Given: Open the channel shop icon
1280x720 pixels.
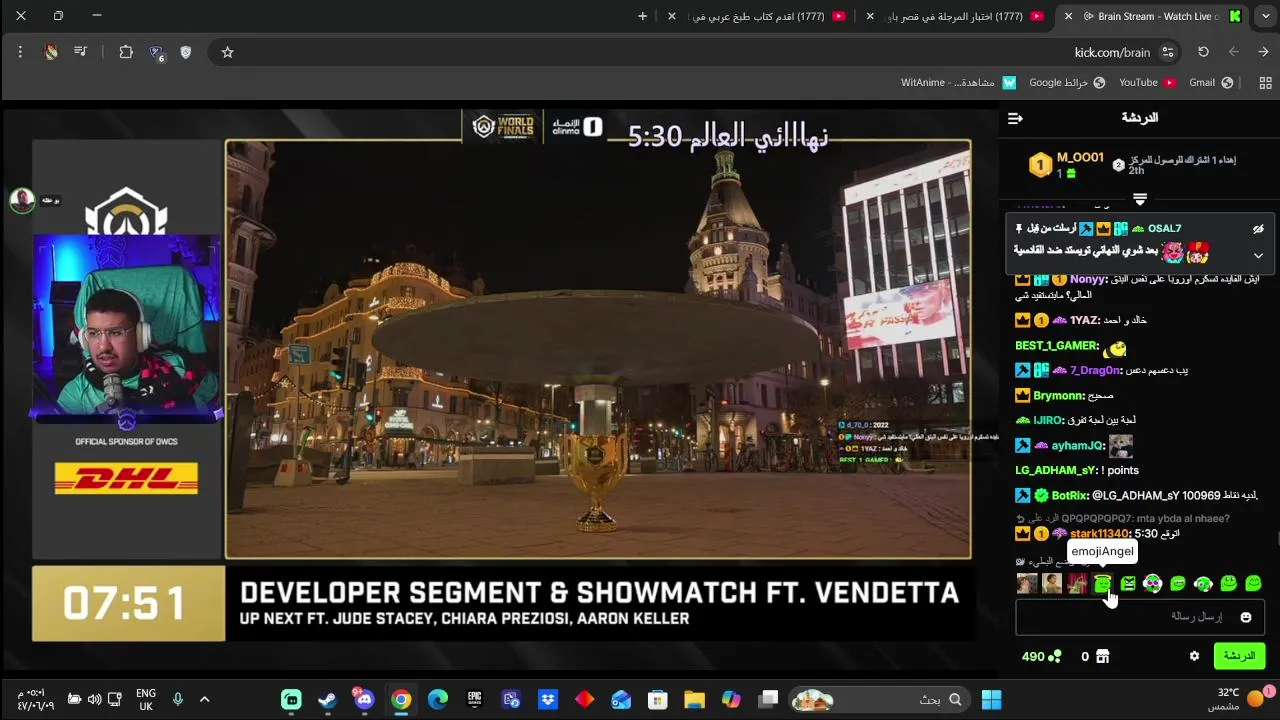Looking at the screenshot, I should (x=1102, y=657).
